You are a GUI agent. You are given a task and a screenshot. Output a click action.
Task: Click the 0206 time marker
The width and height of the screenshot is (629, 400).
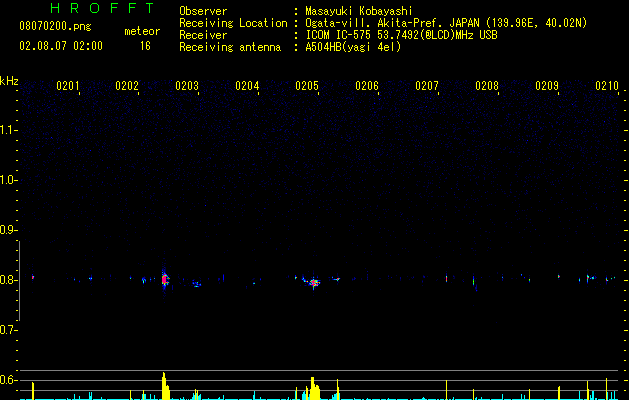(x=367, y=86)
